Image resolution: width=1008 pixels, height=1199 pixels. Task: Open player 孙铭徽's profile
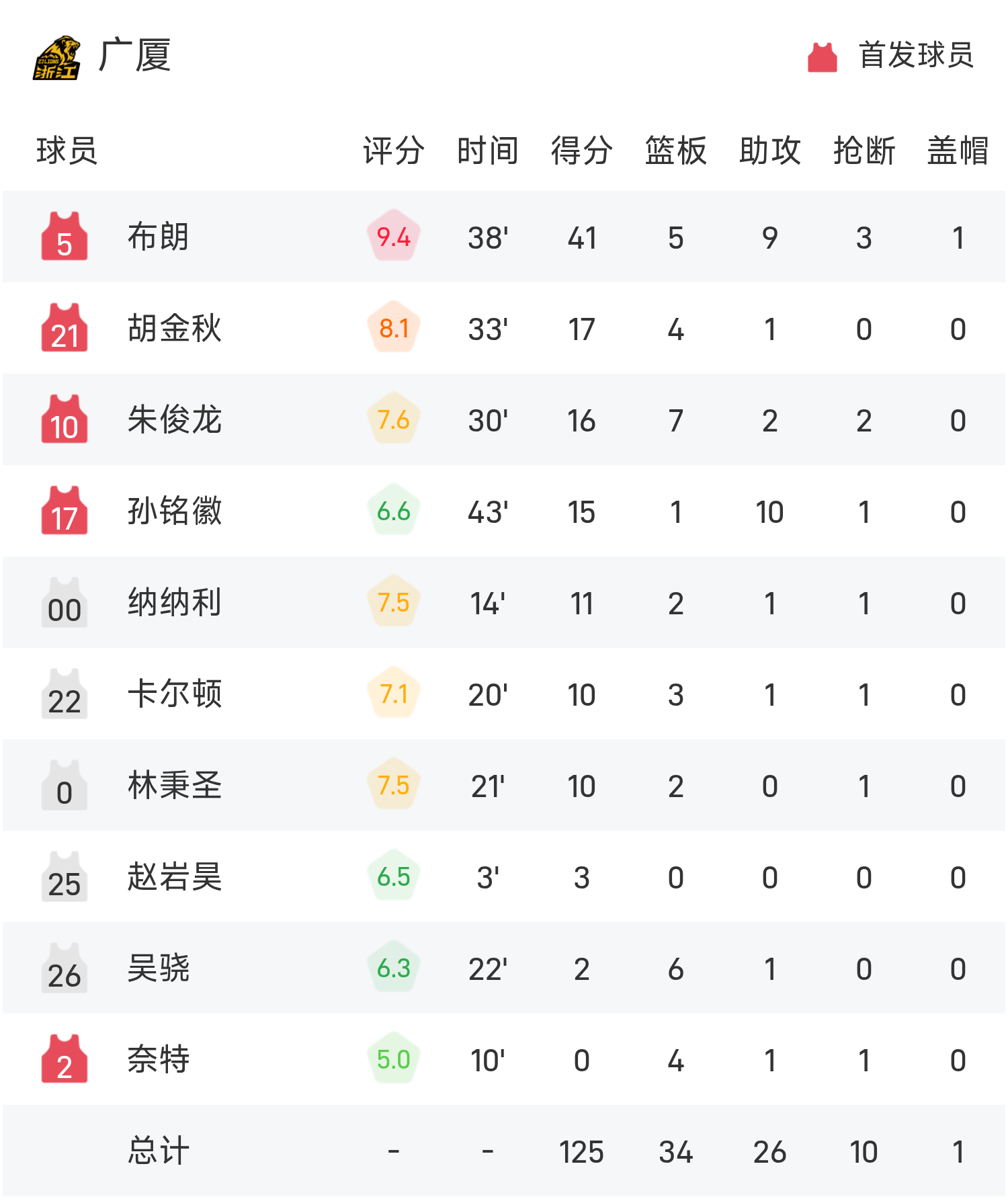click(175, 511)
